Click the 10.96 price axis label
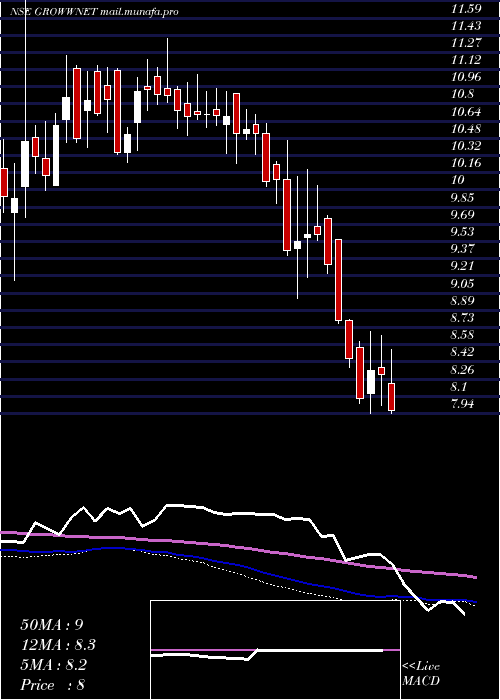Viewport: 500px width, 700px height. click(466, 77)
